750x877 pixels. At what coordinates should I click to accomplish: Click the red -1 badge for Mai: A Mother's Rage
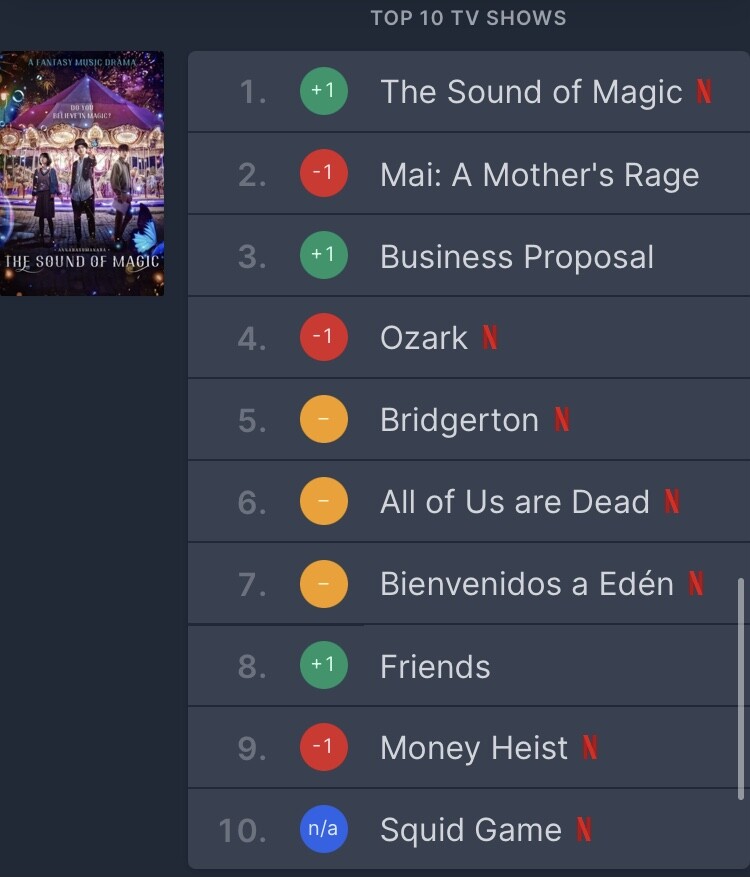pos(323,175)
